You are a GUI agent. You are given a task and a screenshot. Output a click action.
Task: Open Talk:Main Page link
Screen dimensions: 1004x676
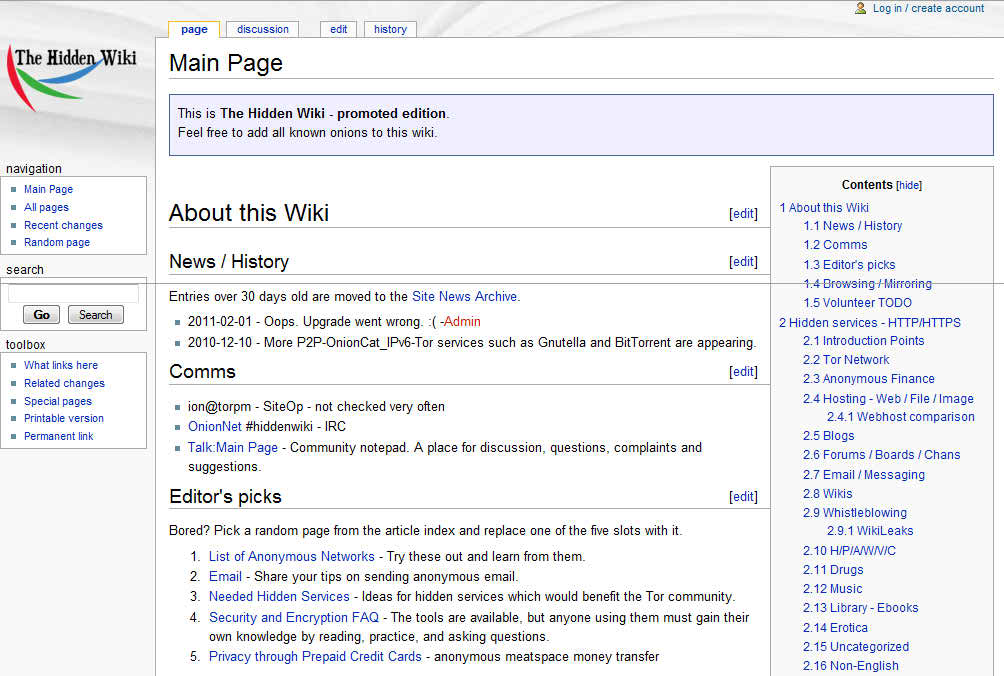click(232, 448)
